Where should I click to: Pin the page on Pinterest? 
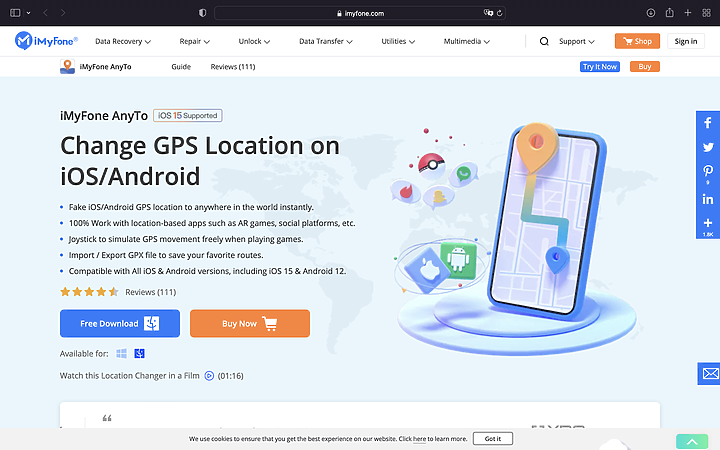point(708,171)
